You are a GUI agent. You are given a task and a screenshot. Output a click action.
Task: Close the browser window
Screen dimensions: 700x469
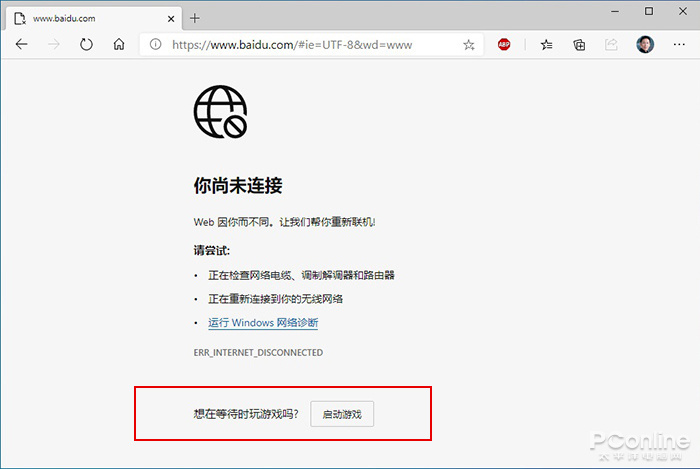683,11
